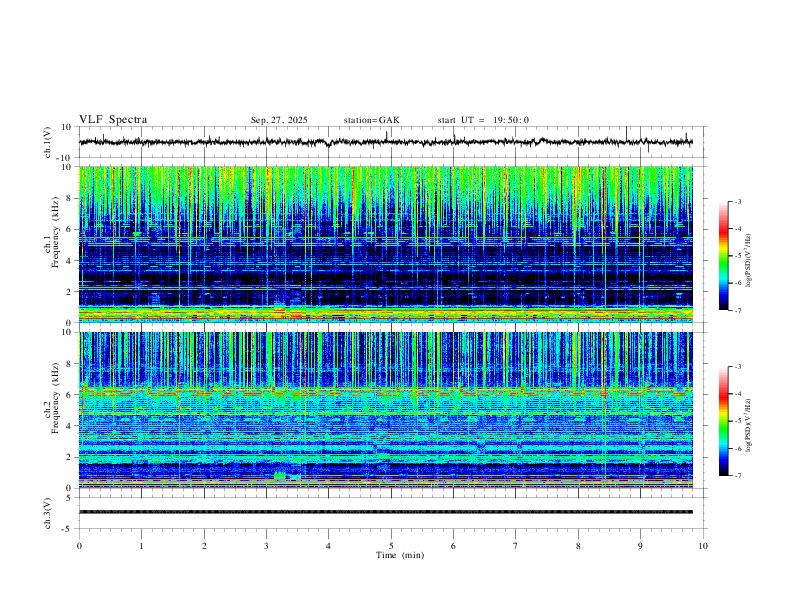Click the ch.3 voltage trace bar
Image resolution: width=792 pixels, height=612 pixels.
[x=386, y=512]
